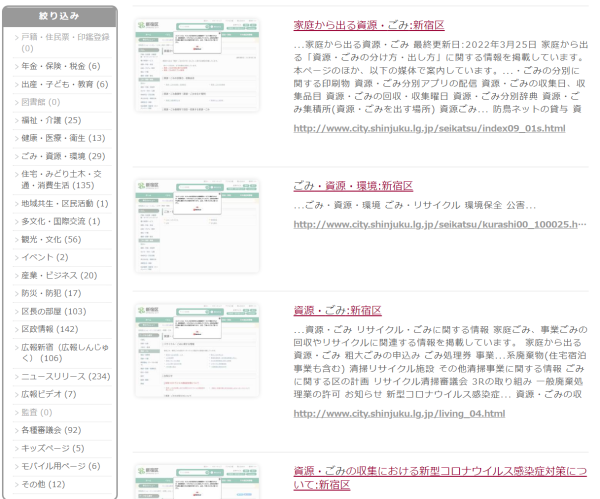
Task: Select the 戸籍・住民票・印鑑登録 (0) category
Action: [65, 42]
